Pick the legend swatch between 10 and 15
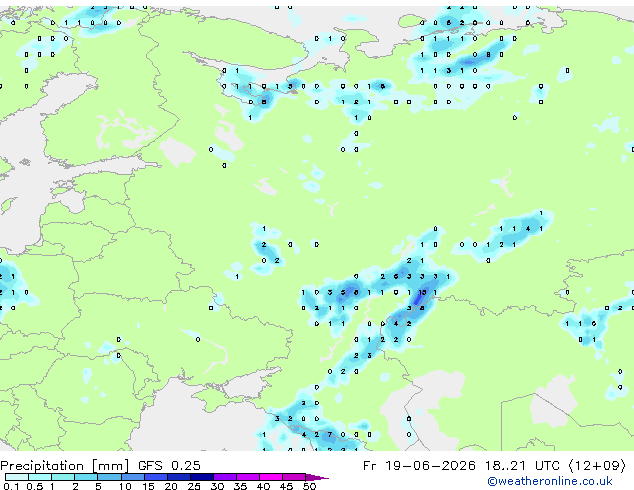The height and width of the screenshot is (490, 634). tap(133, 477)
